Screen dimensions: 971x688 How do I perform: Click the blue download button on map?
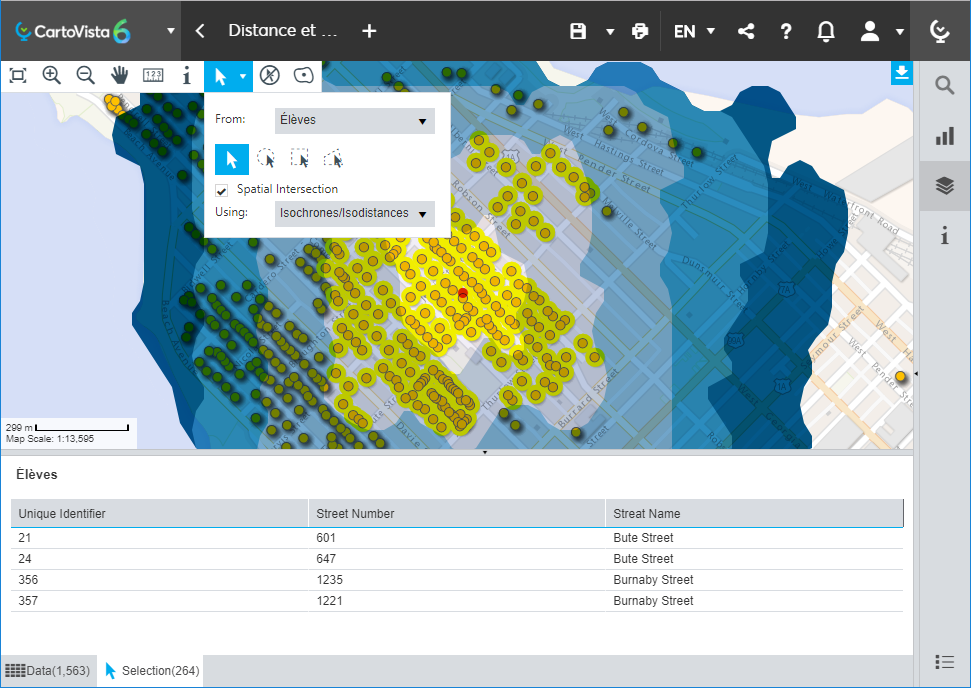coord(901,73)
